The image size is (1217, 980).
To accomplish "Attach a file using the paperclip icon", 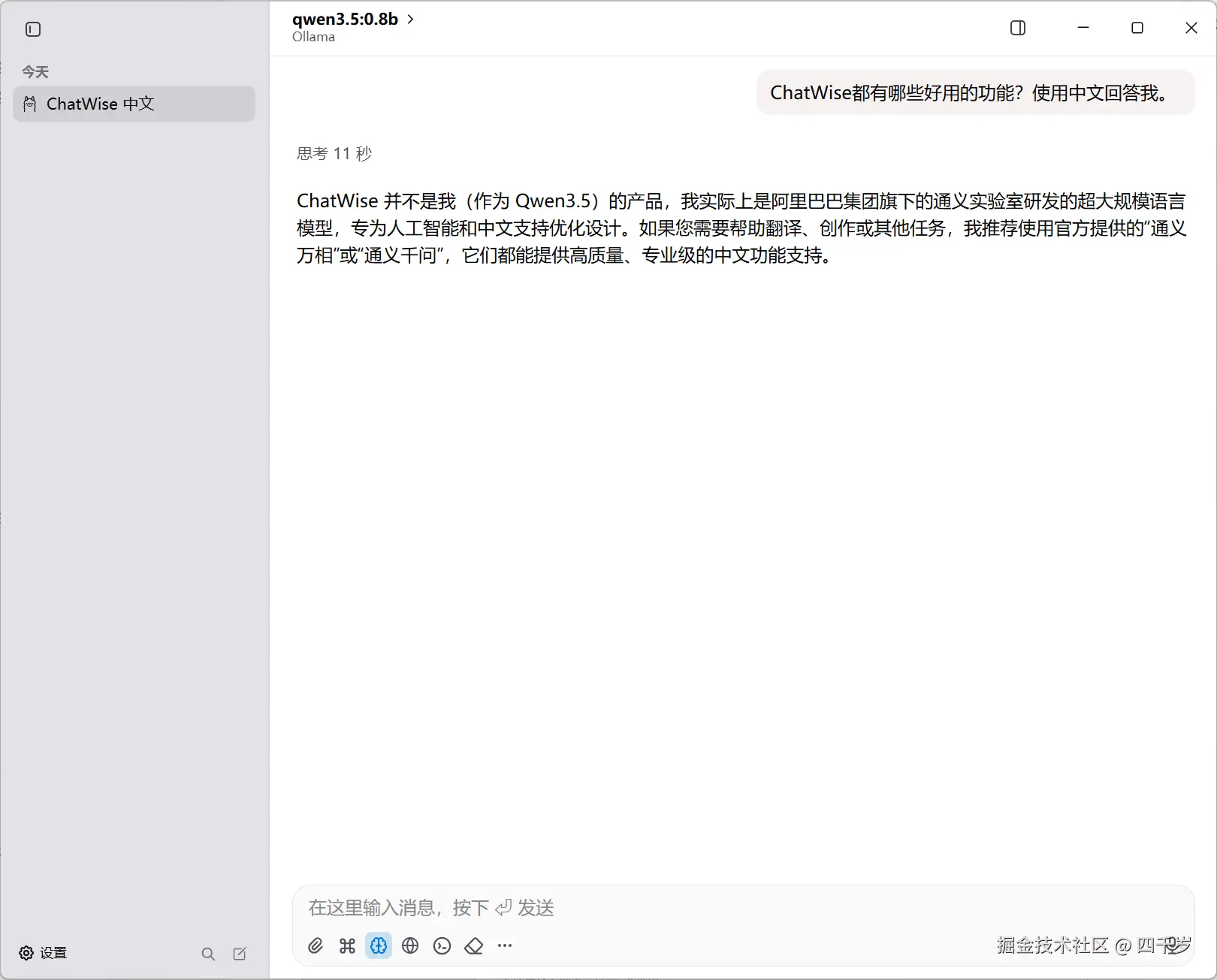I will (x=316, y=945).
